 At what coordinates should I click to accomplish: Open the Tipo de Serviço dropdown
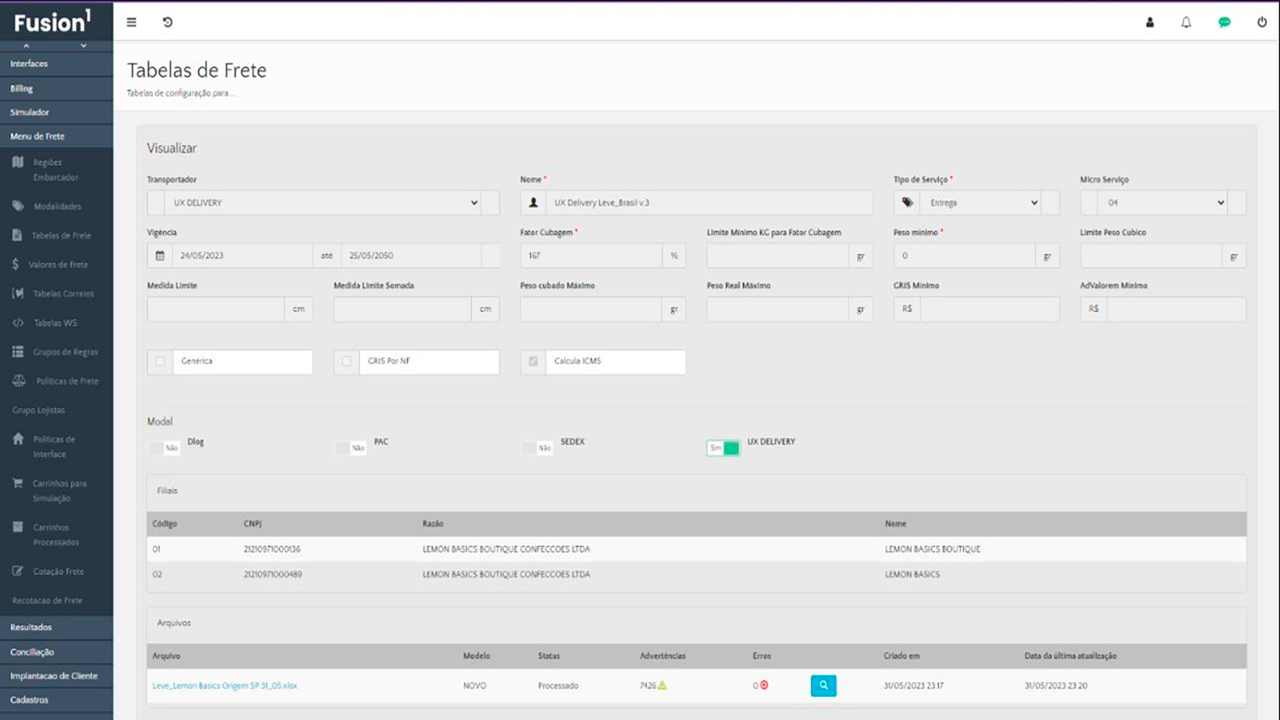(980, 203)
